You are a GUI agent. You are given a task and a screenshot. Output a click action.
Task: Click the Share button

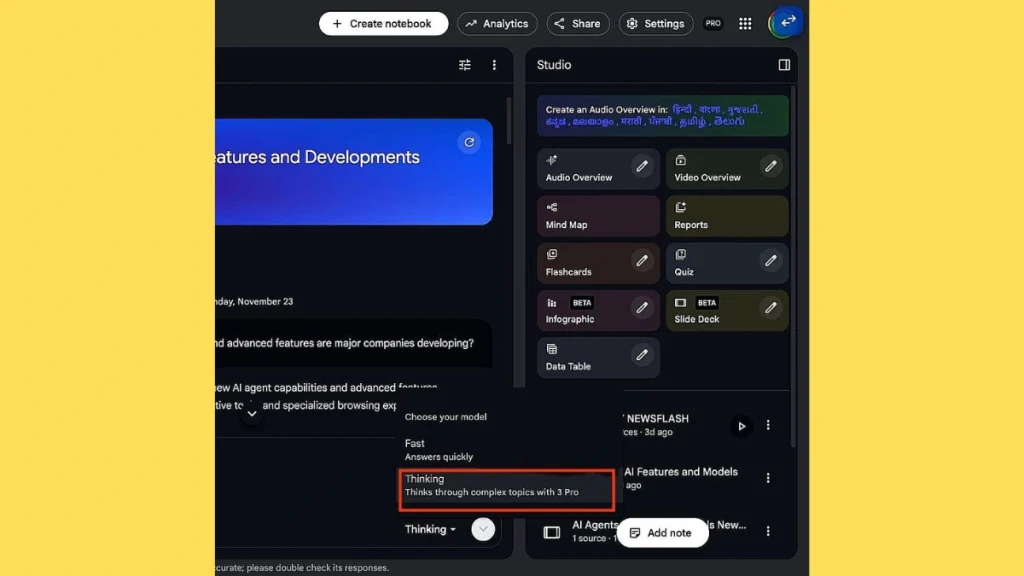(x=577, y=24)
